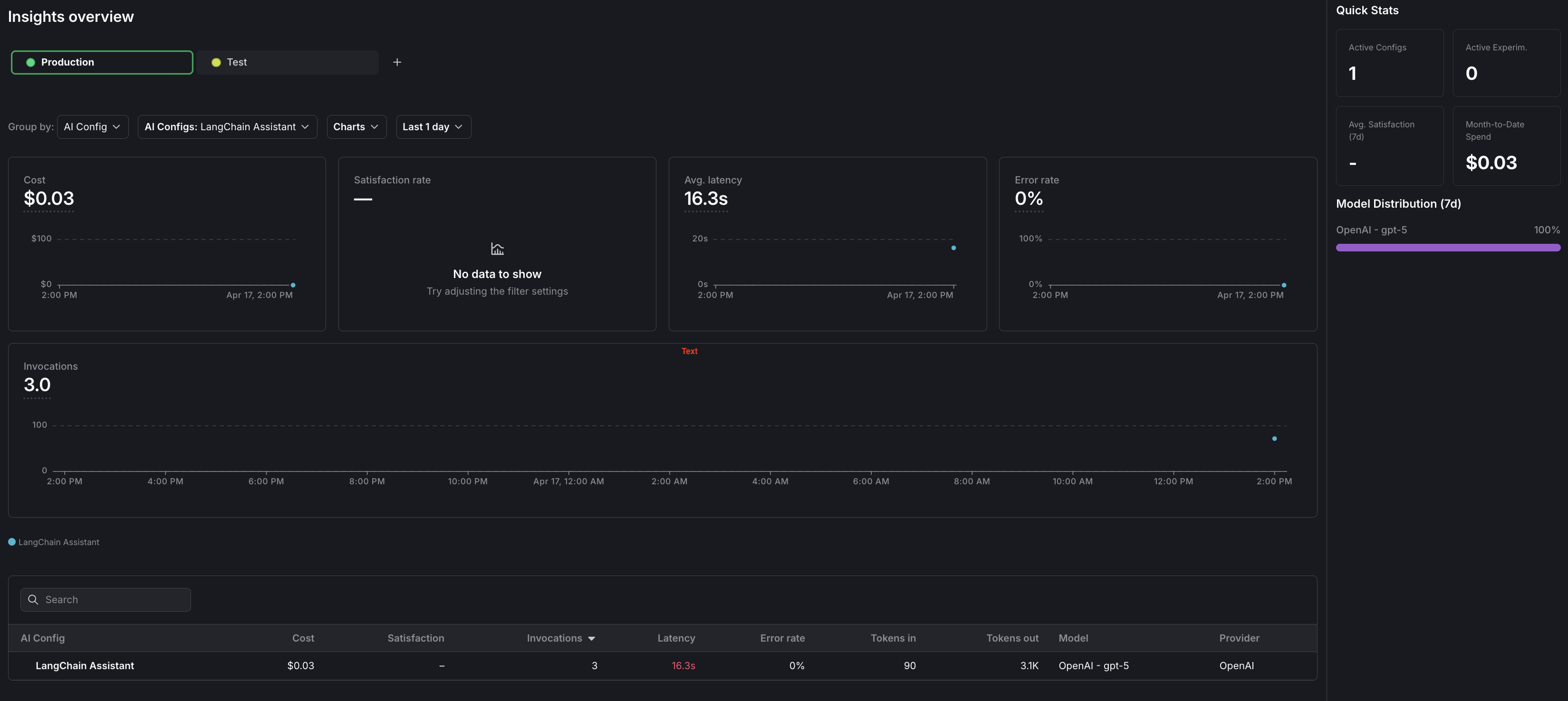Expand the Charts dropdown

(356, 126)
